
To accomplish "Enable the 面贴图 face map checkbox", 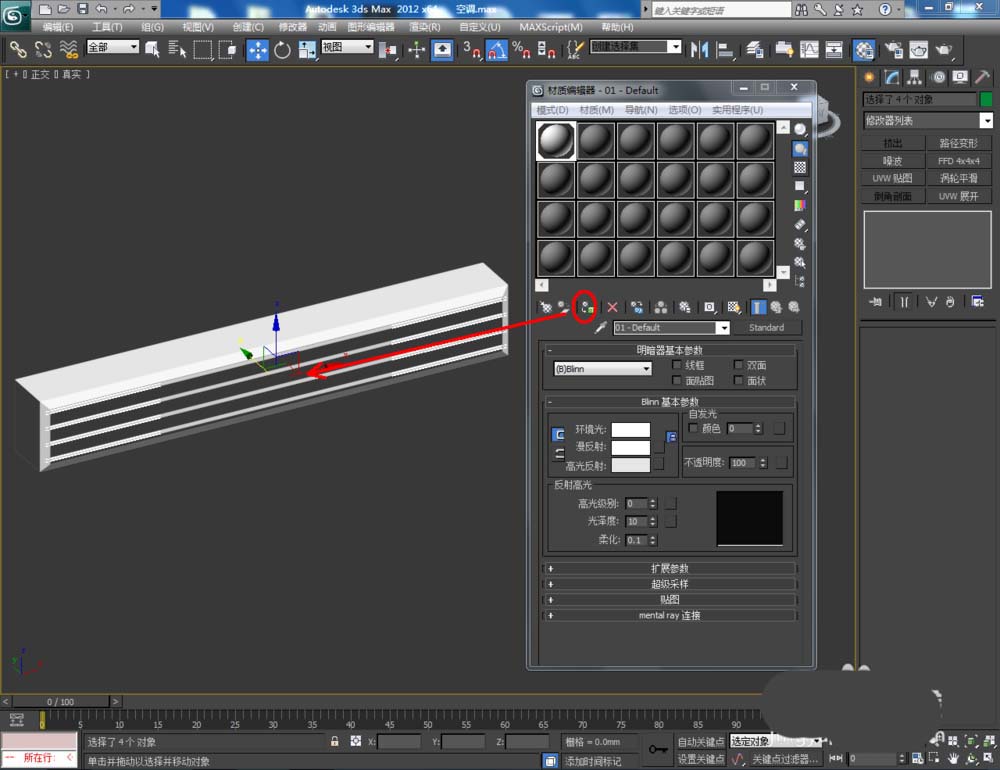I will pyautogui.click(x=677, y=380).
